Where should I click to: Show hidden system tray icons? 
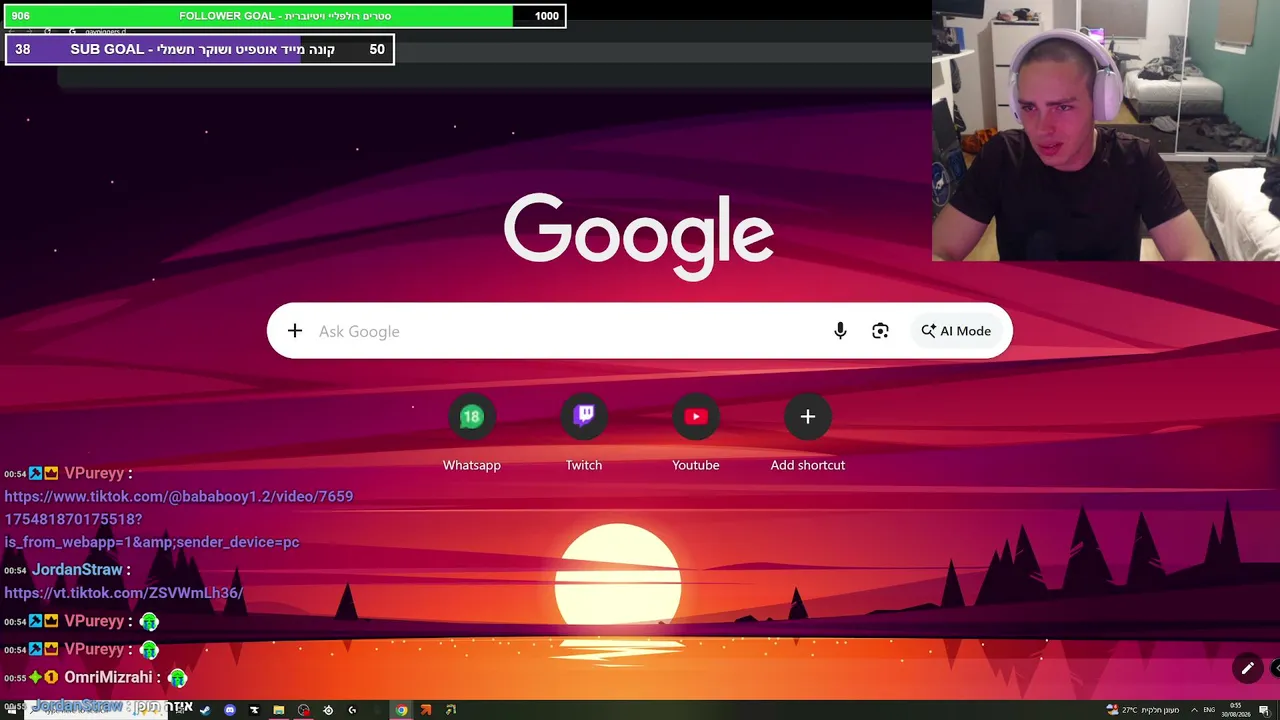tap(1193, 710)
